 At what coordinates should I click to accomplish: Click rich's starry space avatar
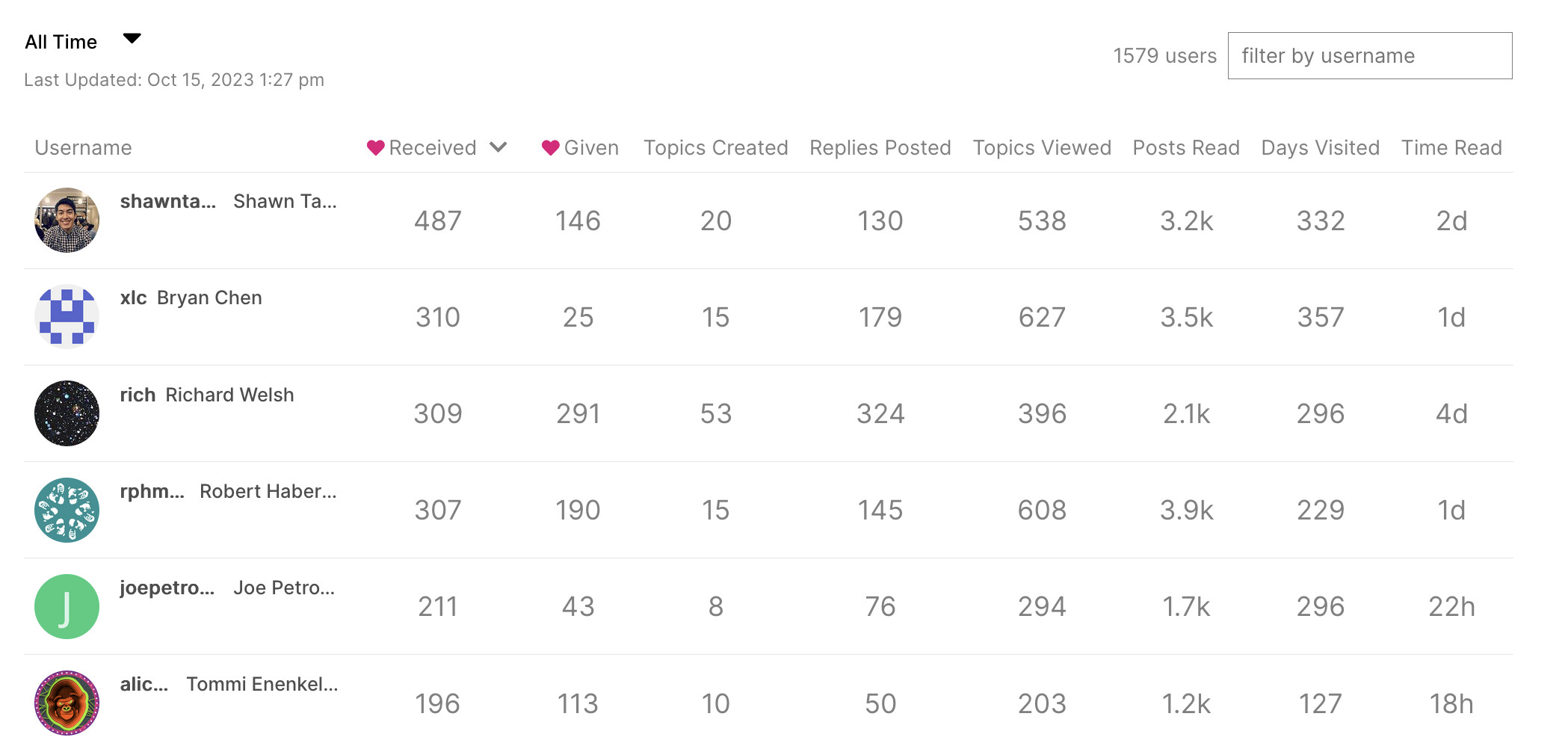coord(67,413)
